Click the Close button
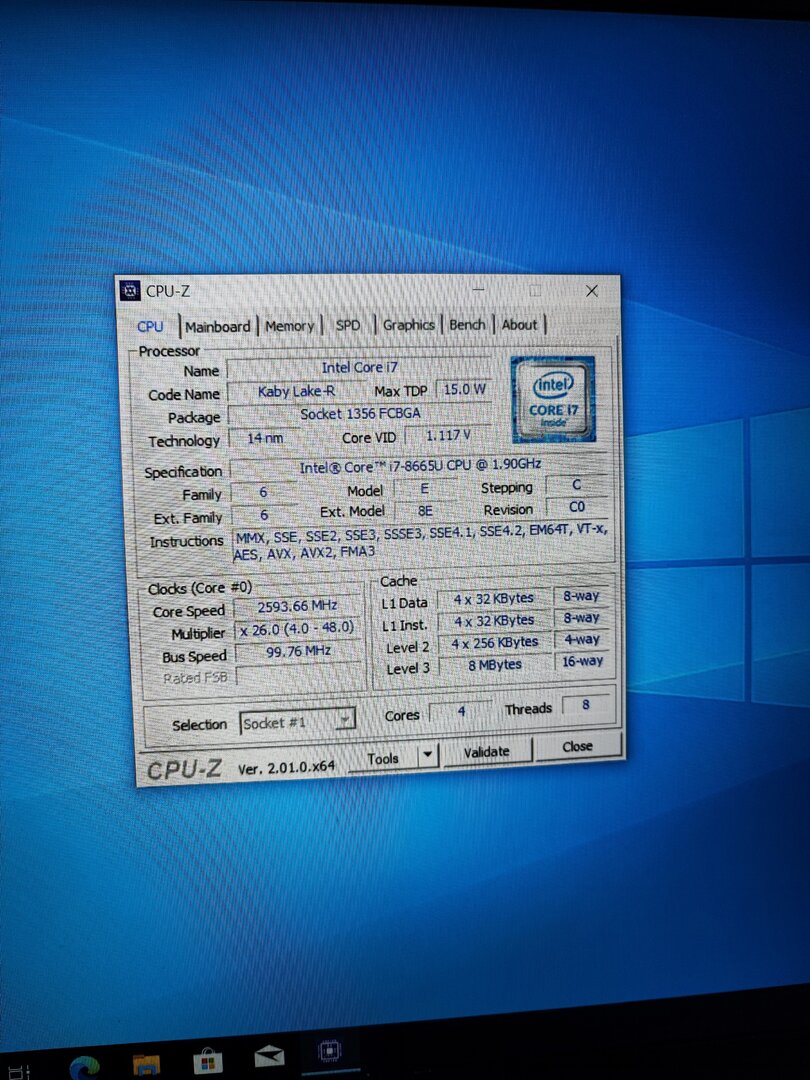Viewport: 810px width, 1080px height. [577, 746]
